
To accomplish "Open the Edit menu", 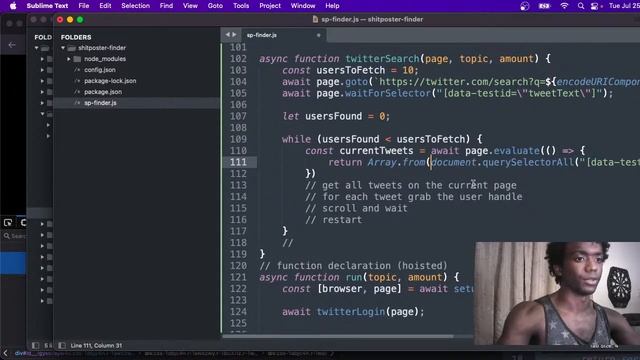I will 105,6.
